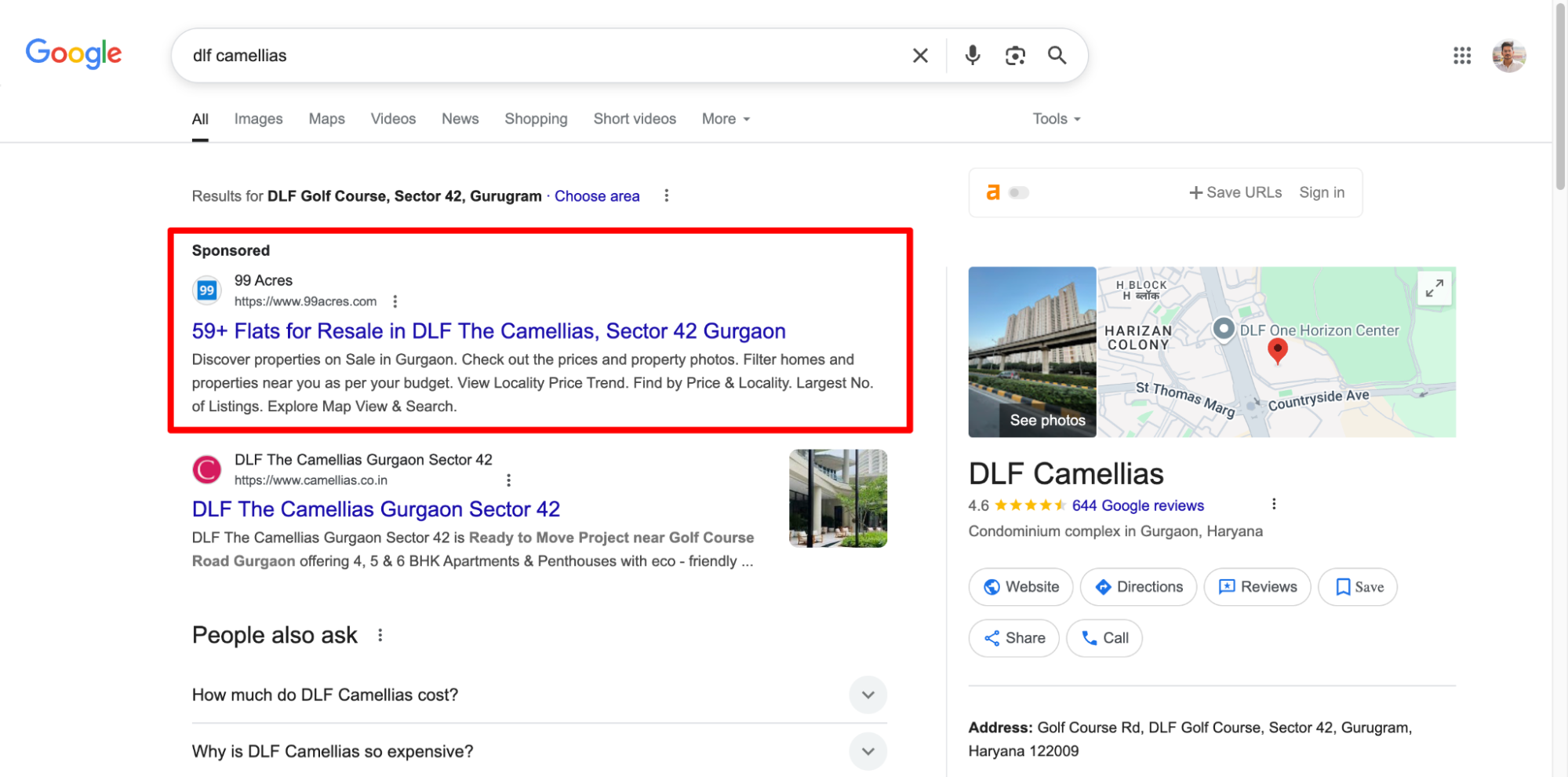Open the Short videos tab
The height and width of the screenshot is (777, 1568).
pos(635,119)
